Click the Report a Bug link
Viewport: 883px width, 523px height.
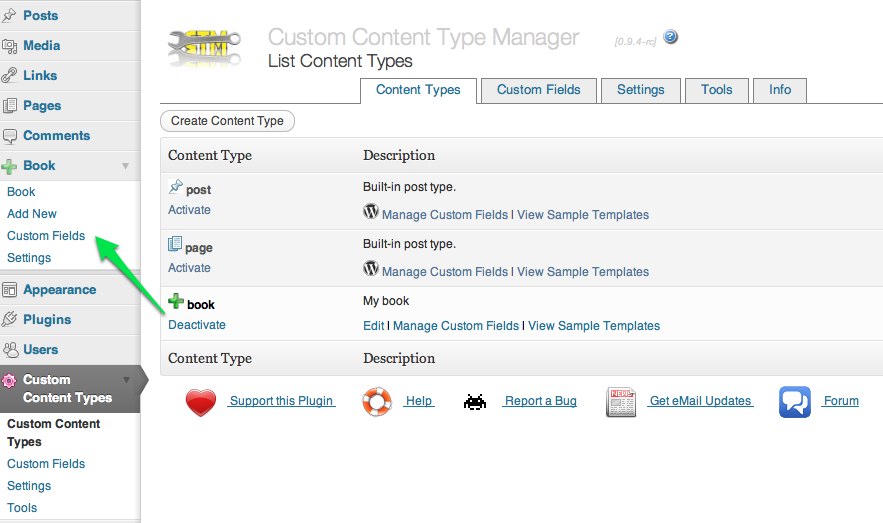pos(540,401)
